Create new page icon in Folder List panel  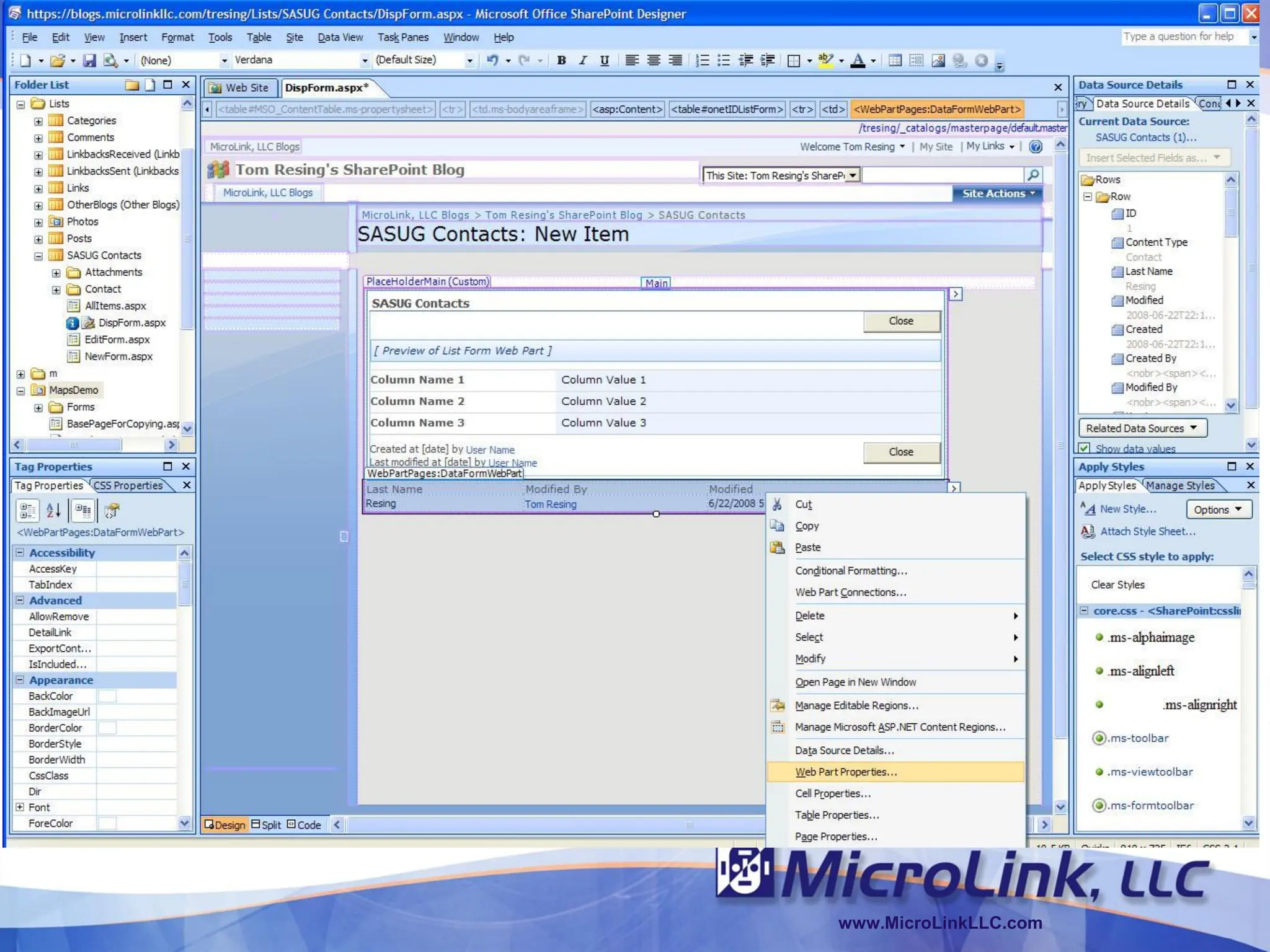[150, 85]
